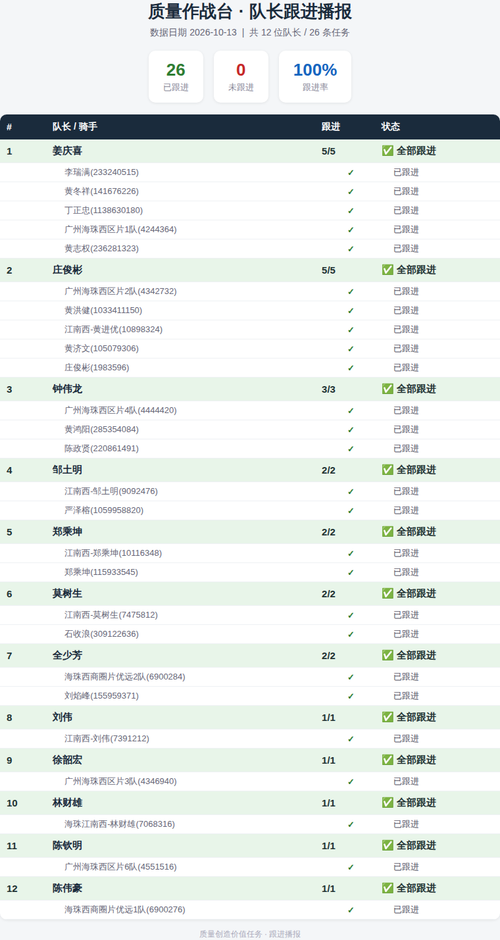Click the checkmark for 广州海珠西区片1队(4244364)
The height and width of the screenshot is (940, 500).
pos(351,230)
